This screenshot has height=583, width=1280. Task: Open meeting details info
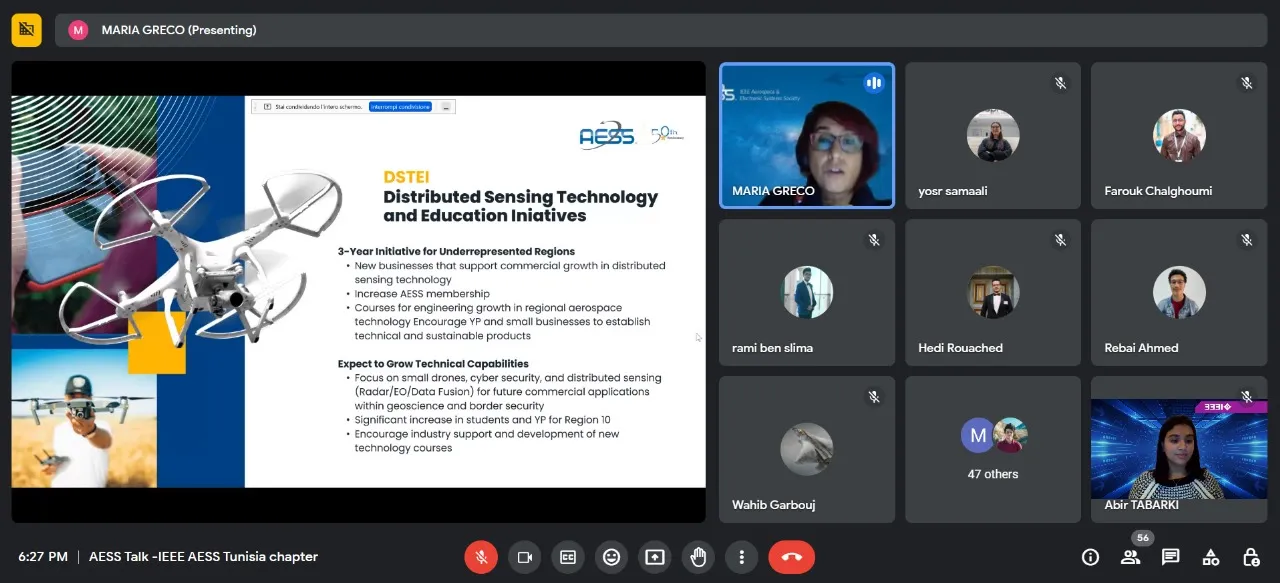pyautogui.click(x=1090, y=557)
